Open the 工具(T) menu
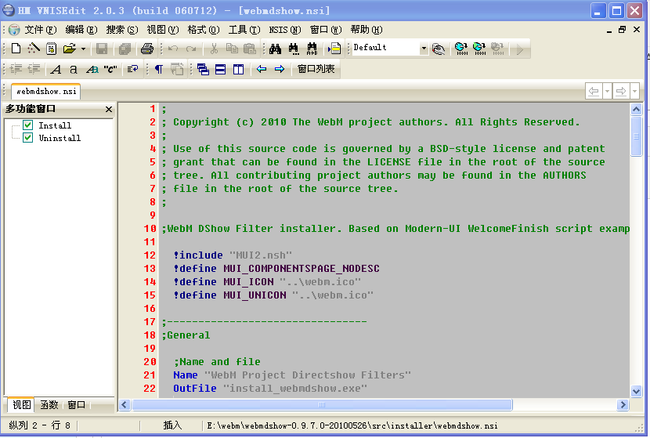 [244, 30]
